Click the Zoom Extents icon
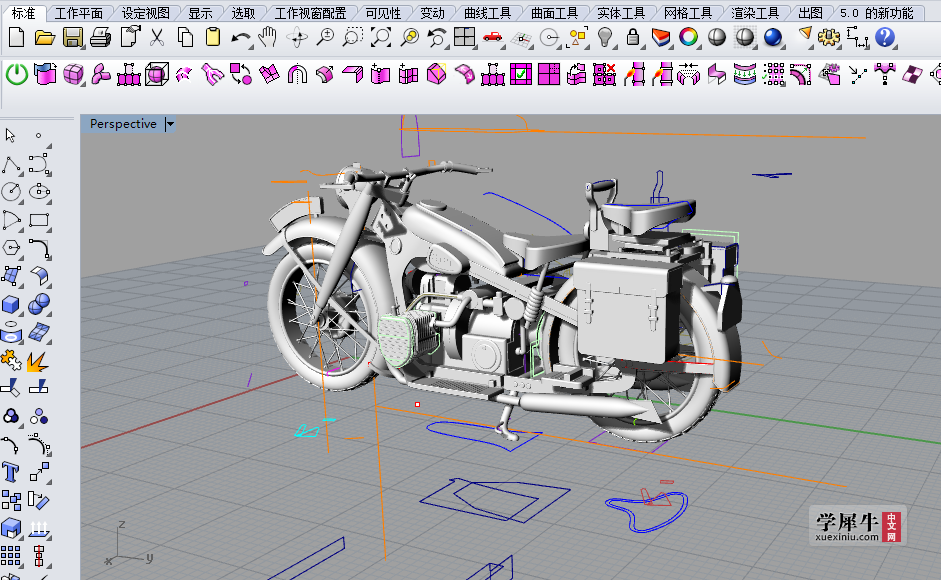The height and width of the screenshot is (580, 941). click(380, 38)
